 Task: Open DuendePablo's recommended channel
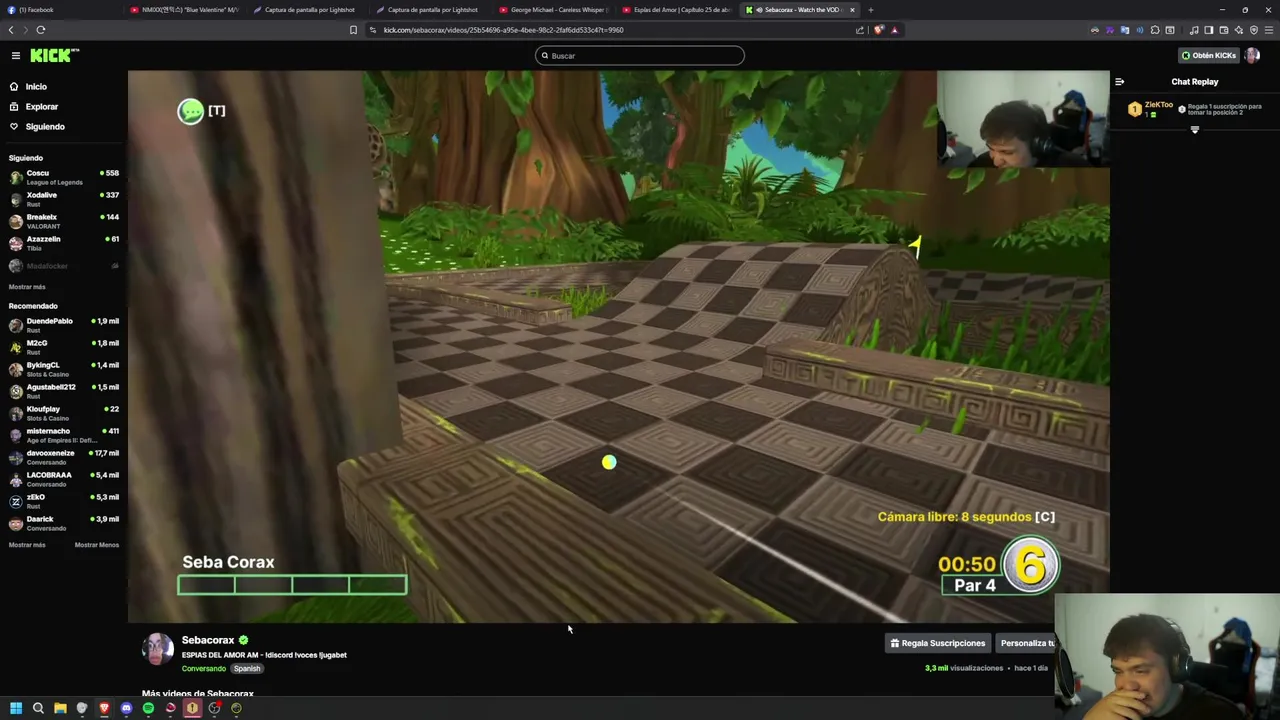(x=62, y=325)
